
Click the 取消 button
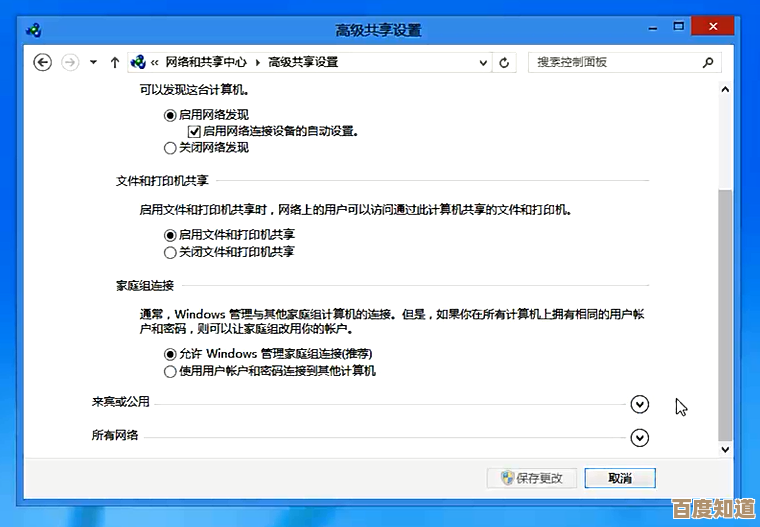(x=620, y=478)
